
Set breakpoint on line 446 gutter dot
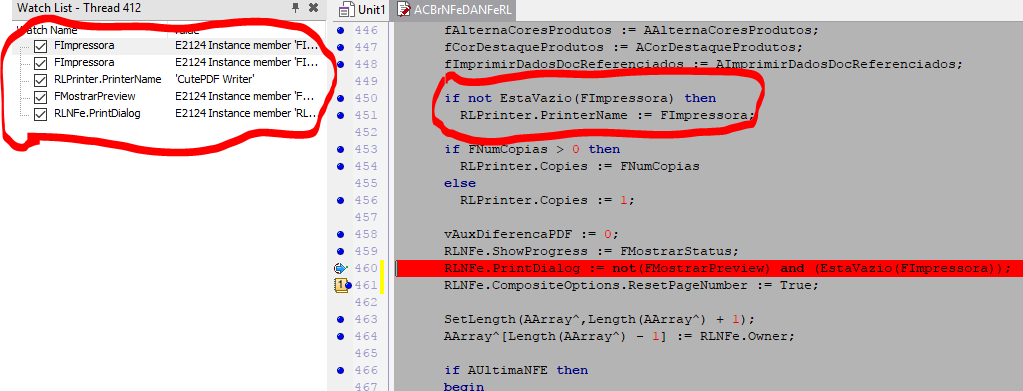click(339, 31)
